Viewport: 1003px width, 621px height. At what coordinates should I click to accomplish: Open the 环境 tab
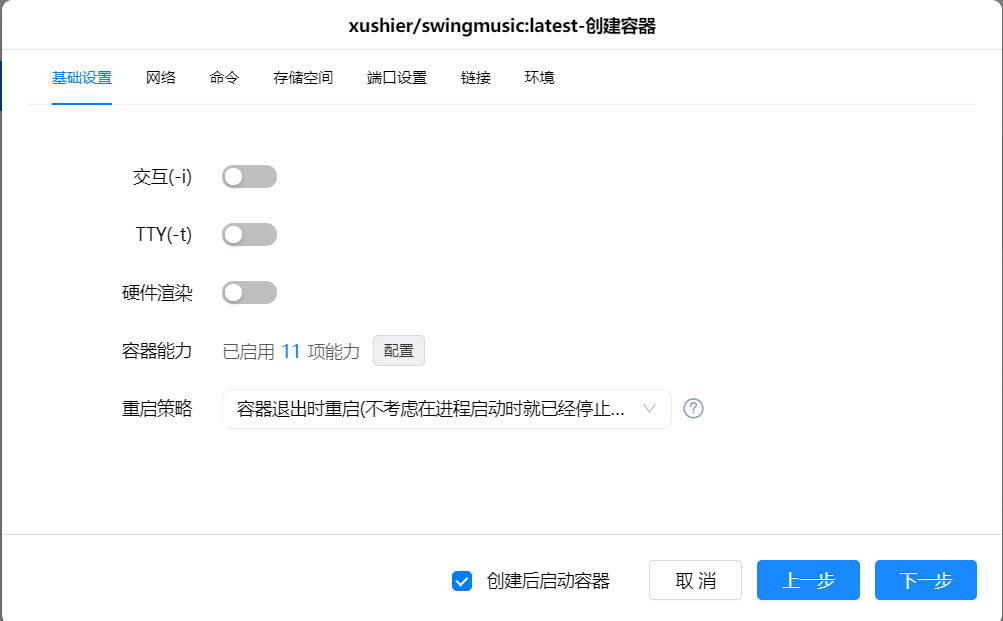(539, 78)
